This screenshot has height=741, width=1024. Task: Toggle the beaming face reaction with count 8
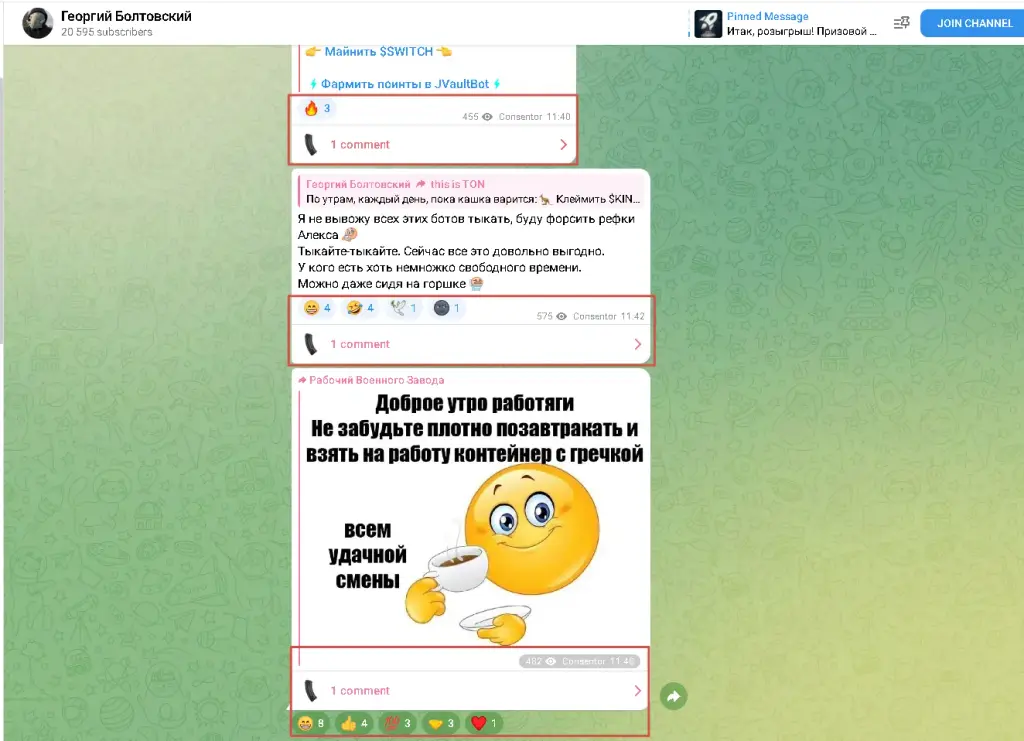pos(311,723)
